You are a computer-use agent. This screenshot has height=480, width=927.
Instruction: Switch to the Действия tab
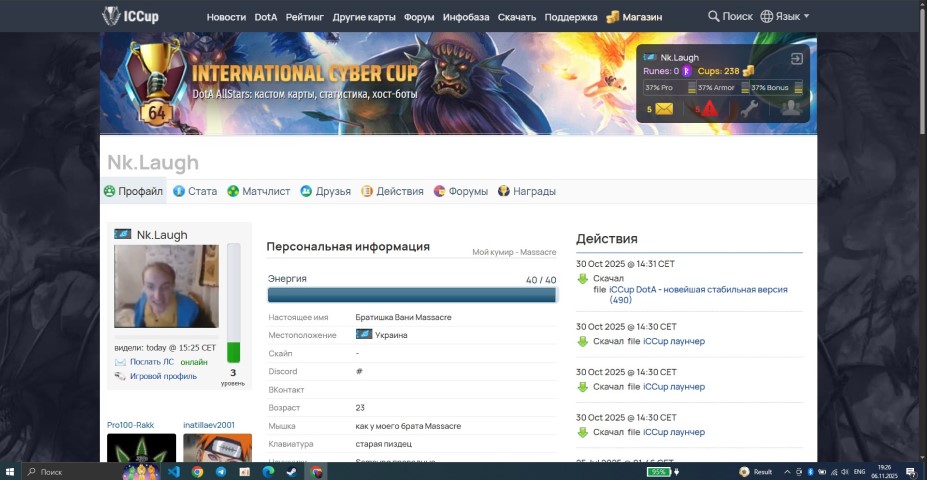click(393, 192)
